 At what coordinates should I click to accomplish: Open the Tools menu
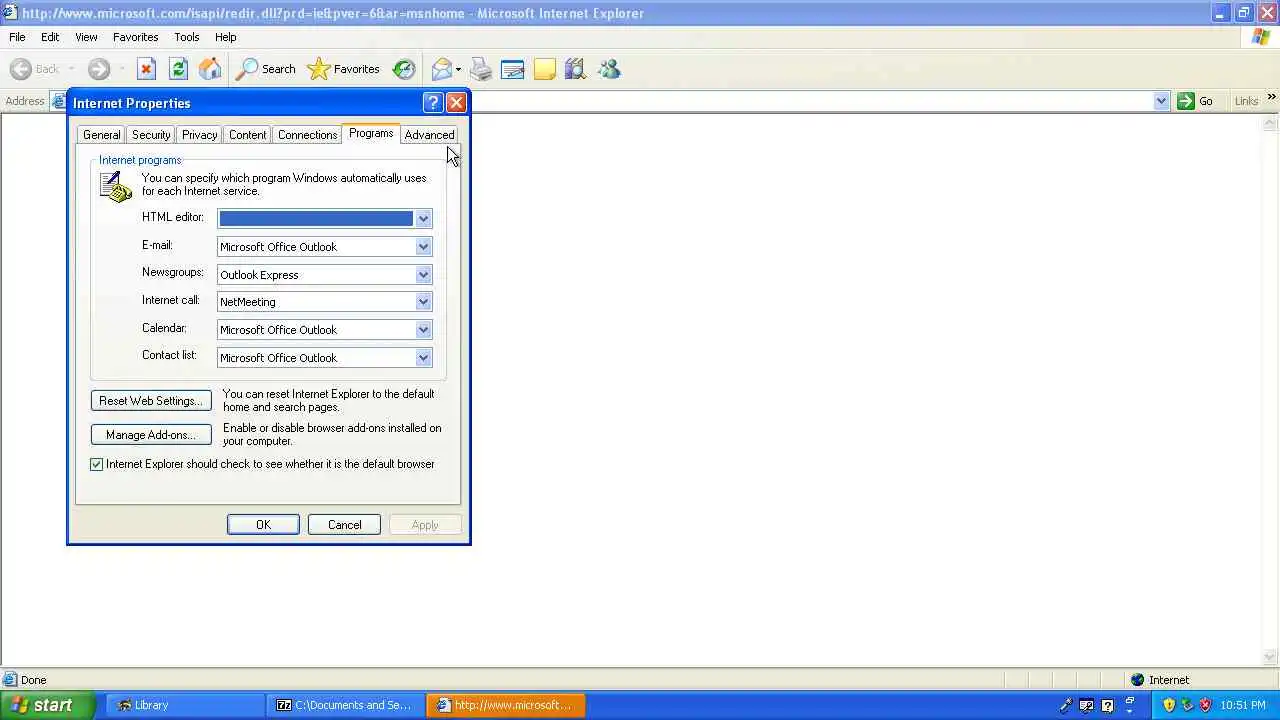(187, 37)
